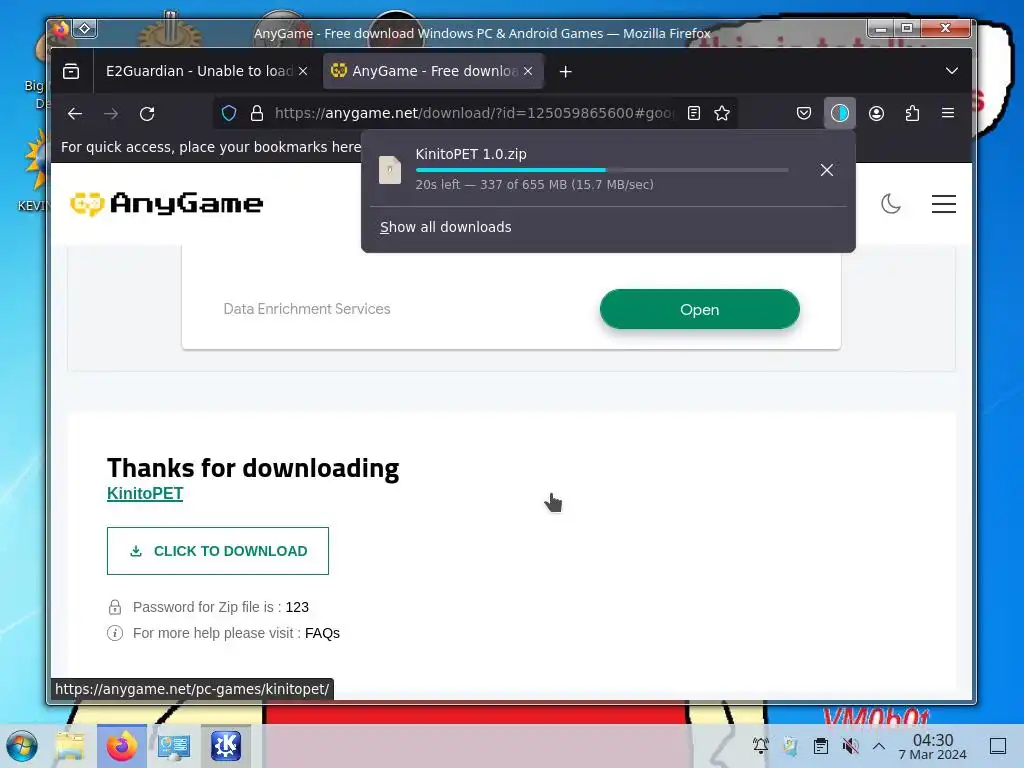Open the Extensions puzzle icon
This screenshot has height=768, width=1024.
(912, 113)
